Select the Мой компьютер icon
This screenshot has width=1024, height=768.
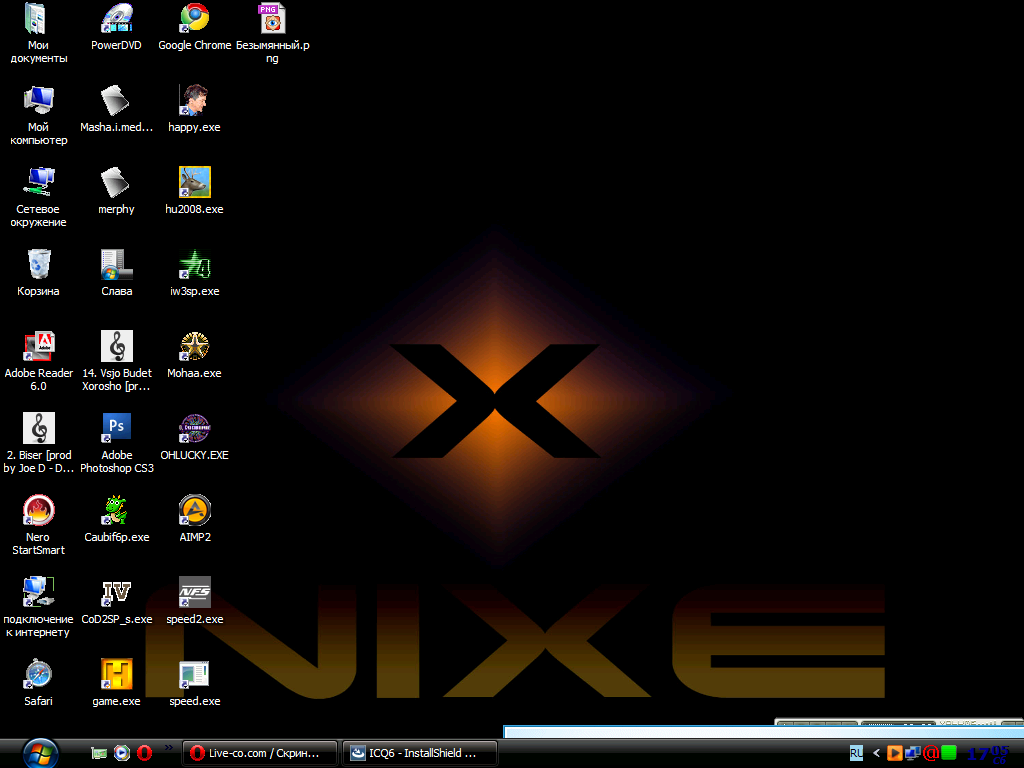38,100
